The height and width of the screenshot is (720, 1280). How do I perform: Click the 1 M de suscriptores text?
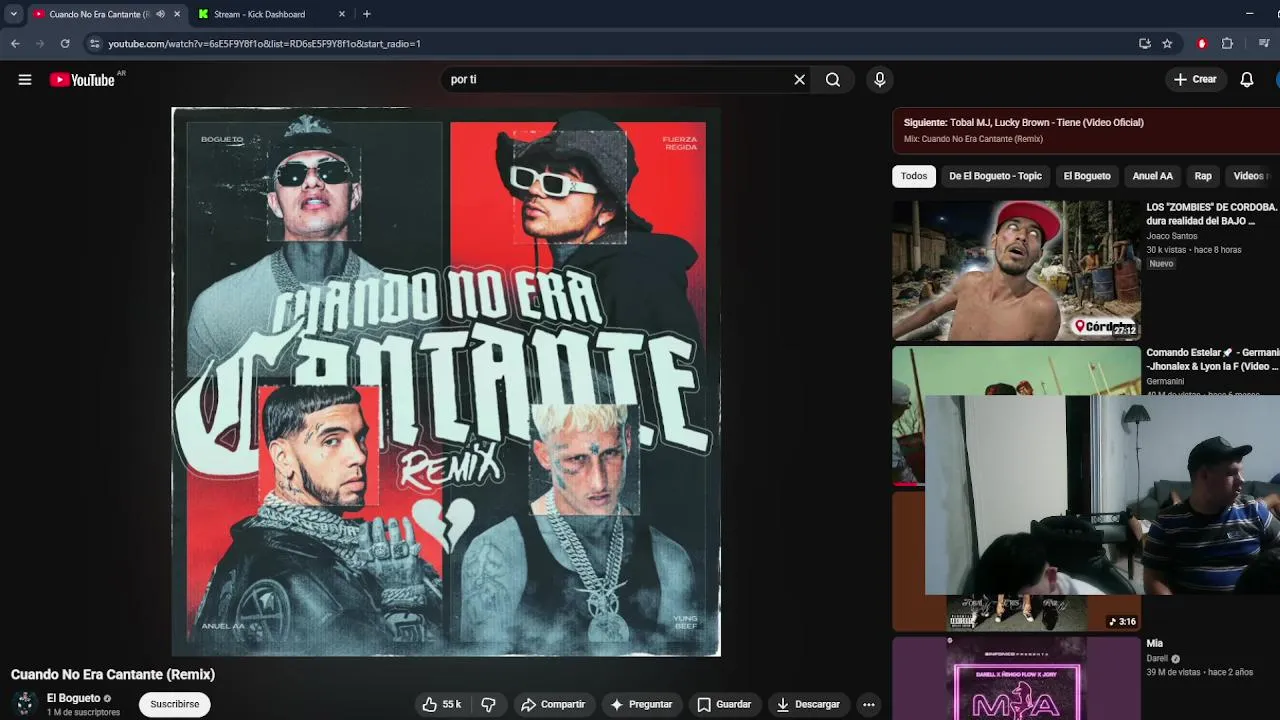83,713
